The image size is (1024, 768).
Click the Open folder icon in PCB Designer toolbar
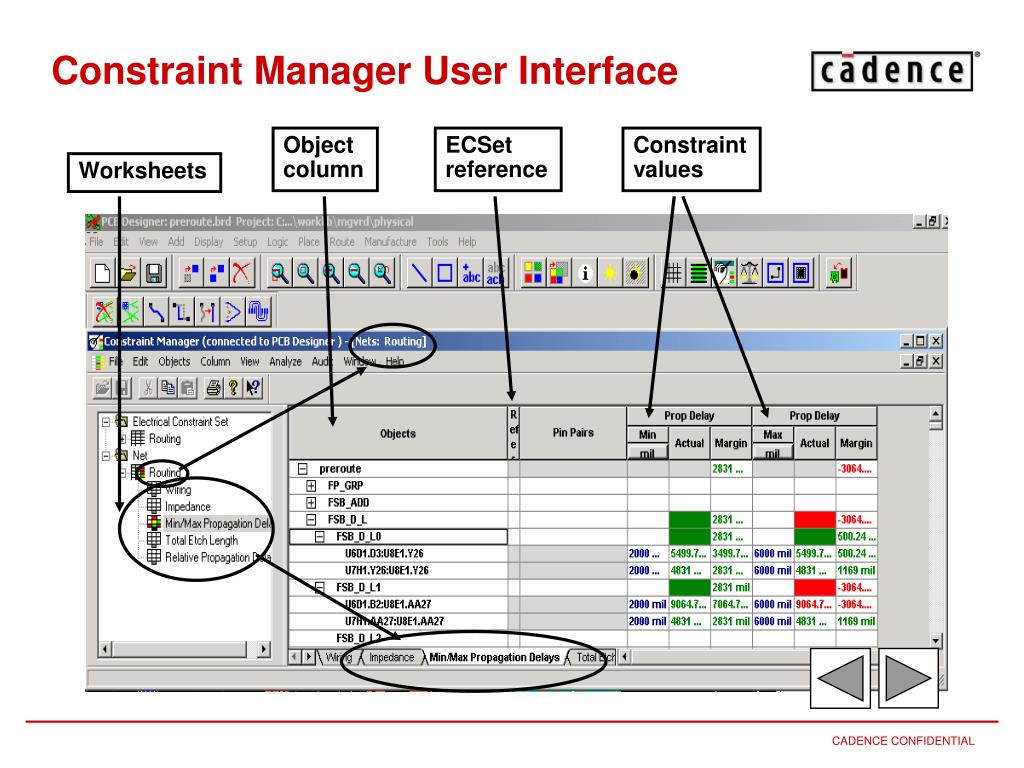point(128,272)
